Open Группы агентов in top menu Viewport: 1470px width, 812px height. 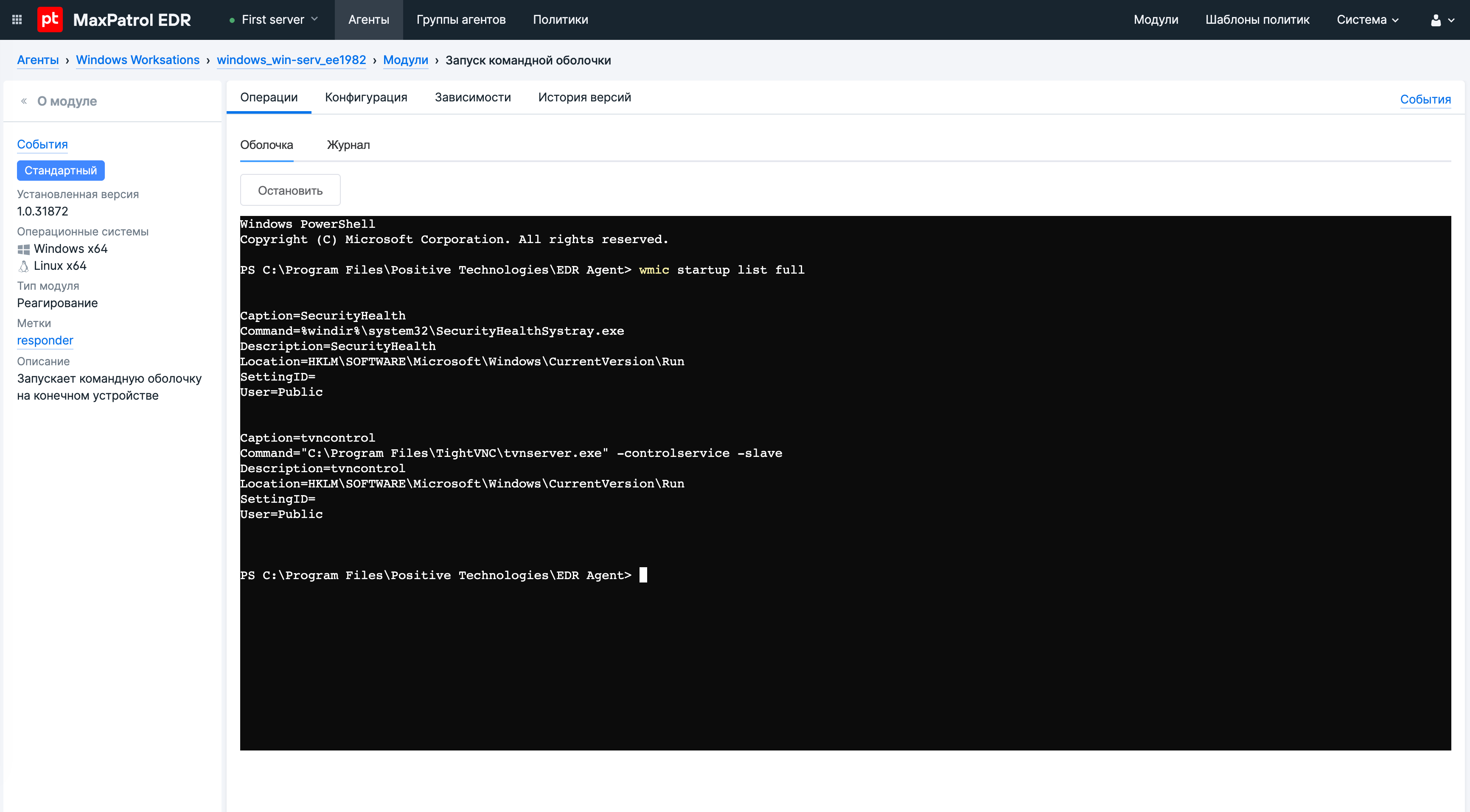(460, 20)
